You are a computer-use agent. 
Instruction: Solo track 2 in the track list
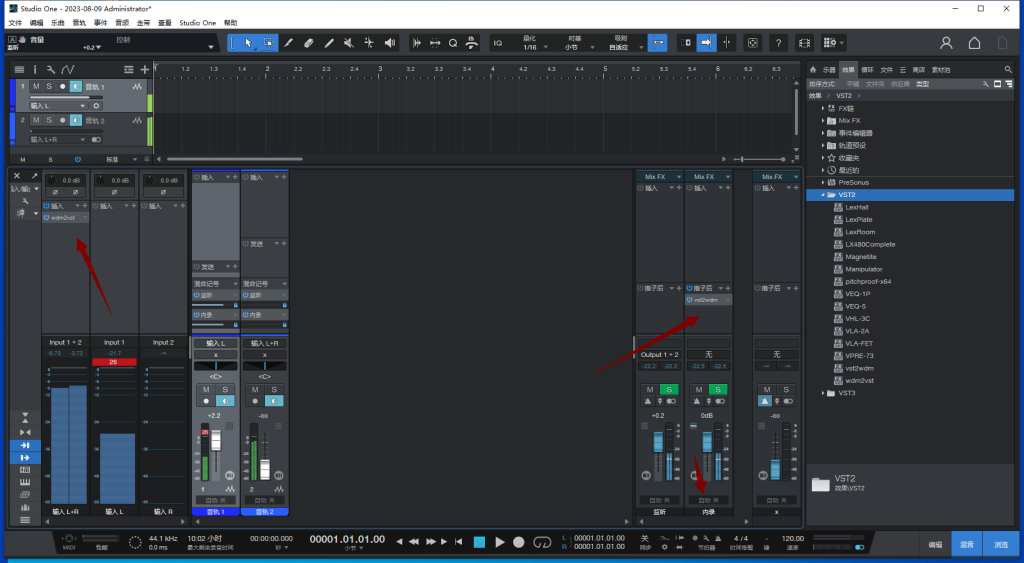coord(48,121)
